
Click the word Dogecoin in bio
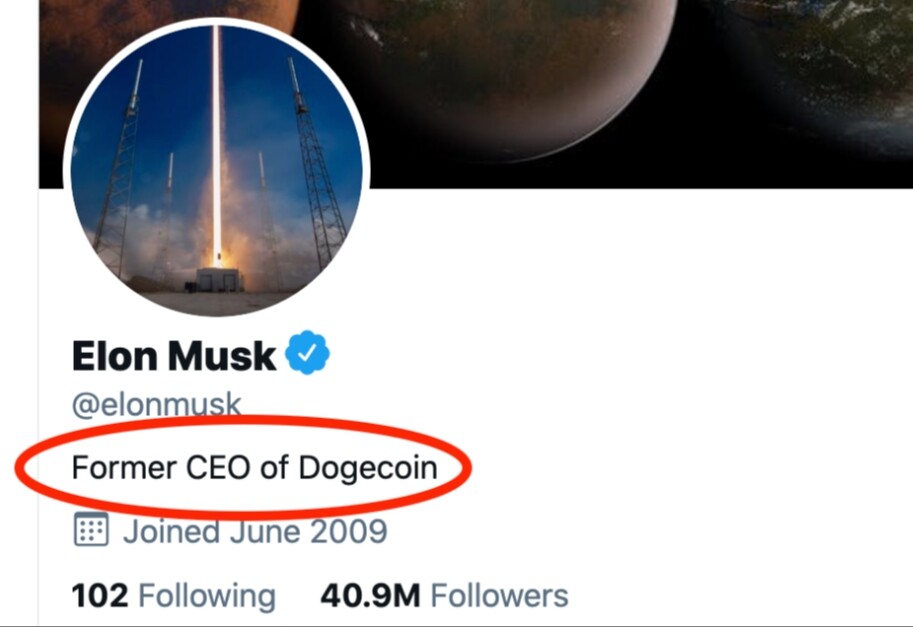(368, 468)
